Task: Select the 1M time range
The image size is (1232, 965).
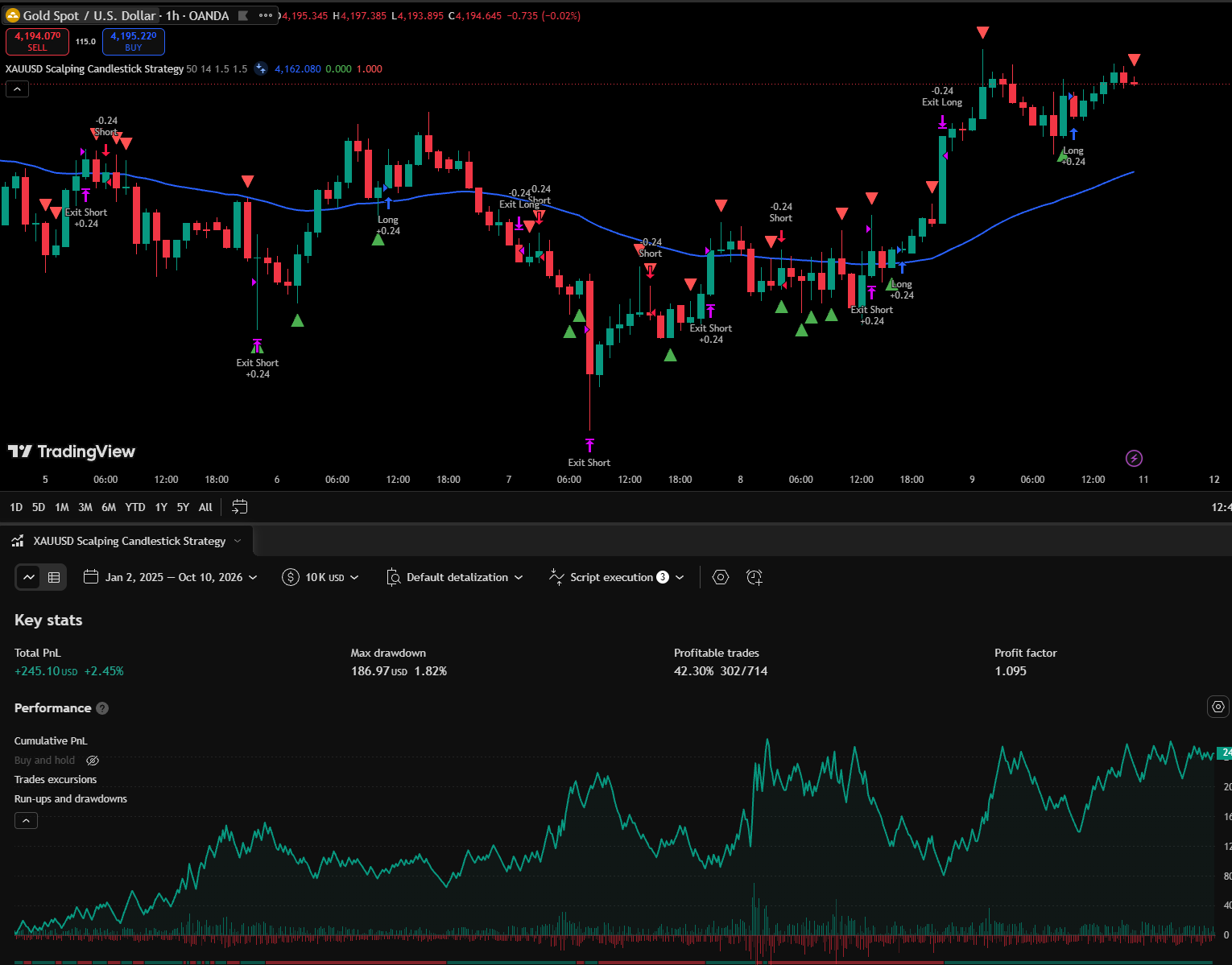Action: point(62,507)
